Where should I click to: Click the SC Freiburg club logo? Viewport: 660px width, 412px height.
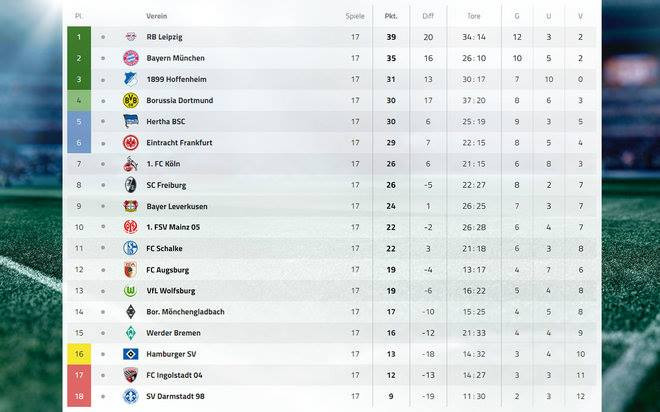[x=130, y=185]
